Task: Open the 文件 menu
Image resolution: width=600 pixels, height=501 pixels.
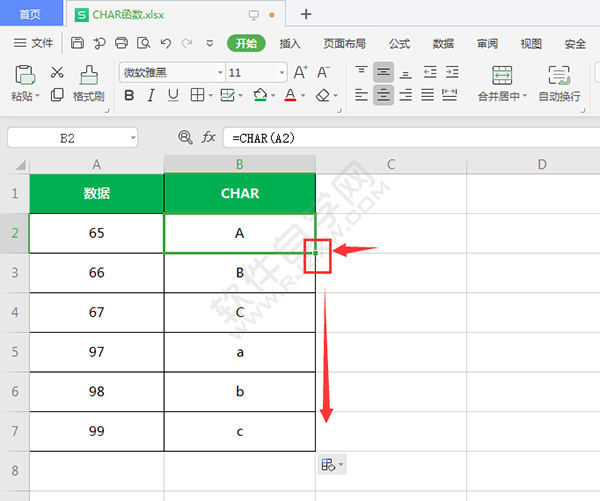Action: [34, 43]
